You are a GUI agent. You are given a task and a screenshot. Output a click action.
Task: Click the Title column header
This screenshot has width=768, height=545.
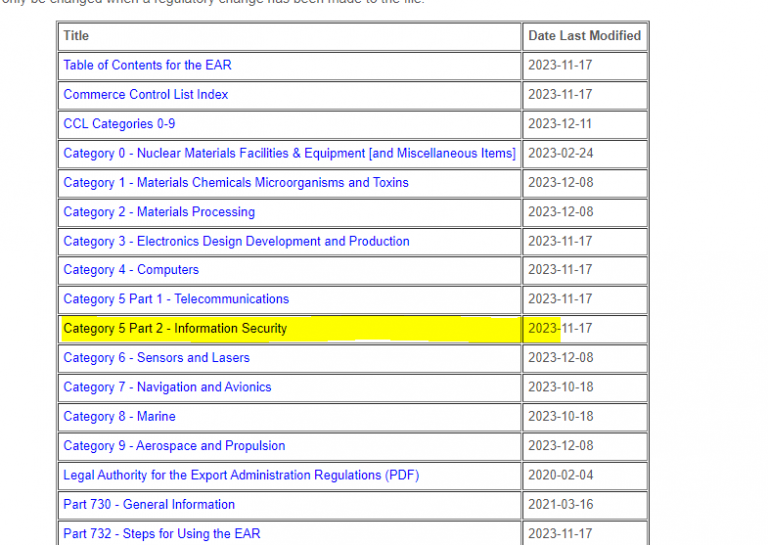point(76,35)
